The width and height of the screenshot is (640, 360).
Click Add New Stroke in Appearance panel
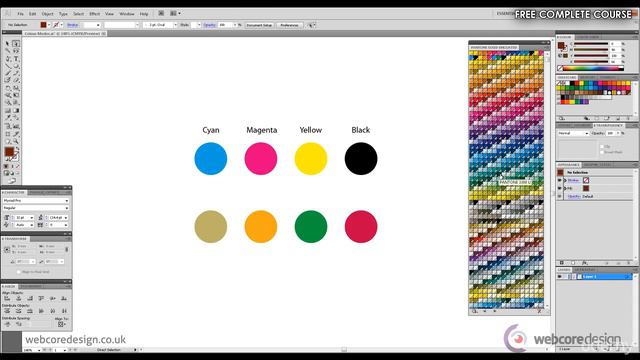click(562, 263)
